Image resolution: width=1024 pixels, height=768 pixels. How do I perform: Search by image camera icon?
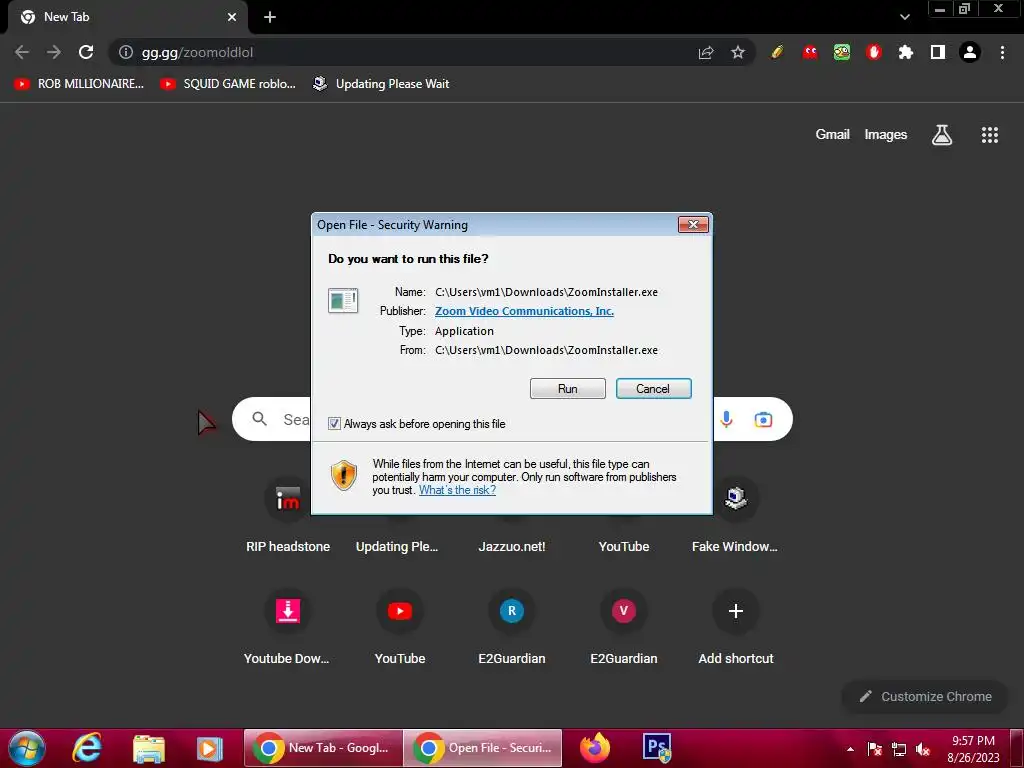pyautogui.click(x=763, y=419)
